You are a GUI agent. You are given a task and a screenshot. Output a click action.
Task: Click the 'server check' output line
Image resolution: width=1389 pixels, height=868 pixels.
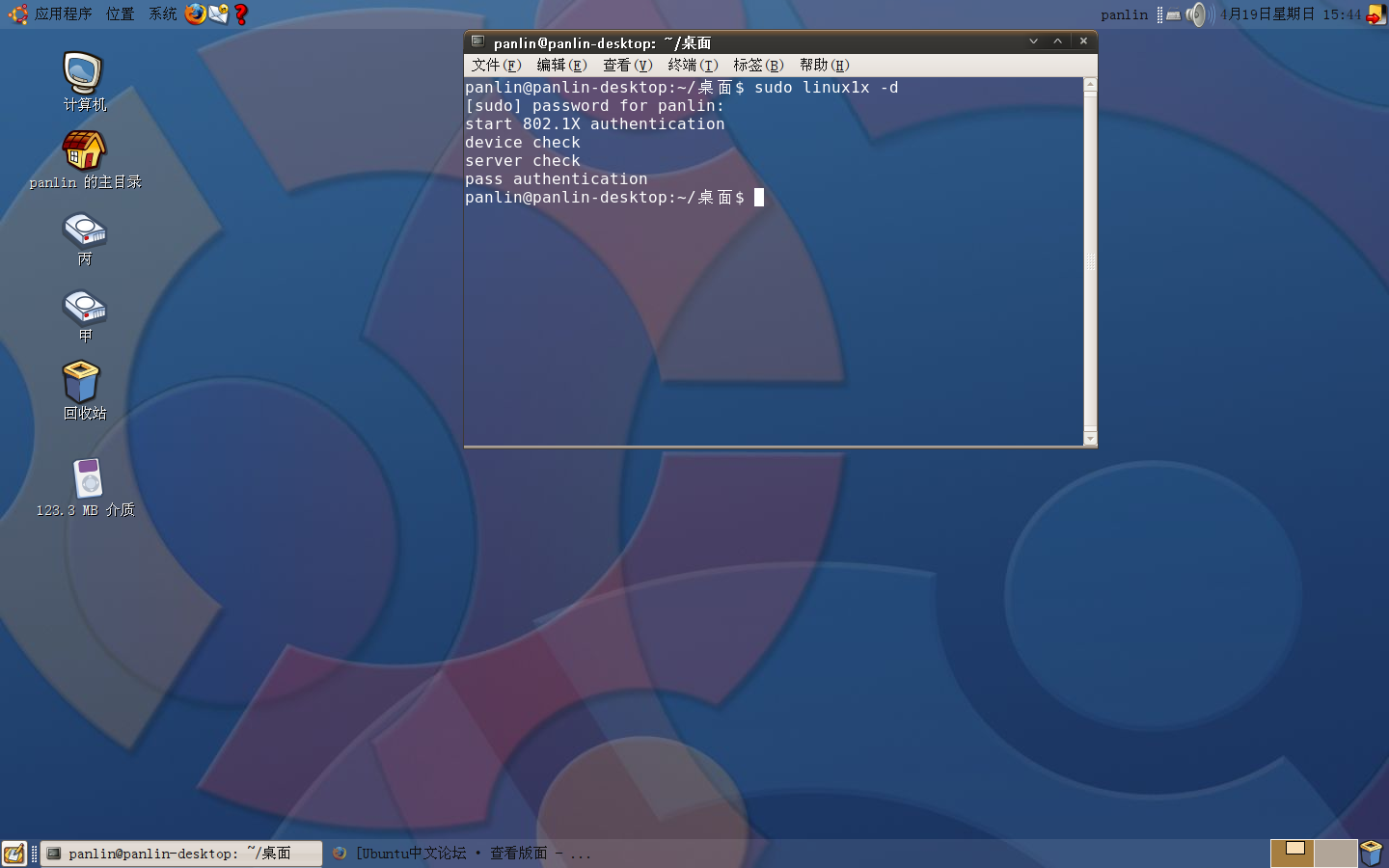click(x=523, y=161)
